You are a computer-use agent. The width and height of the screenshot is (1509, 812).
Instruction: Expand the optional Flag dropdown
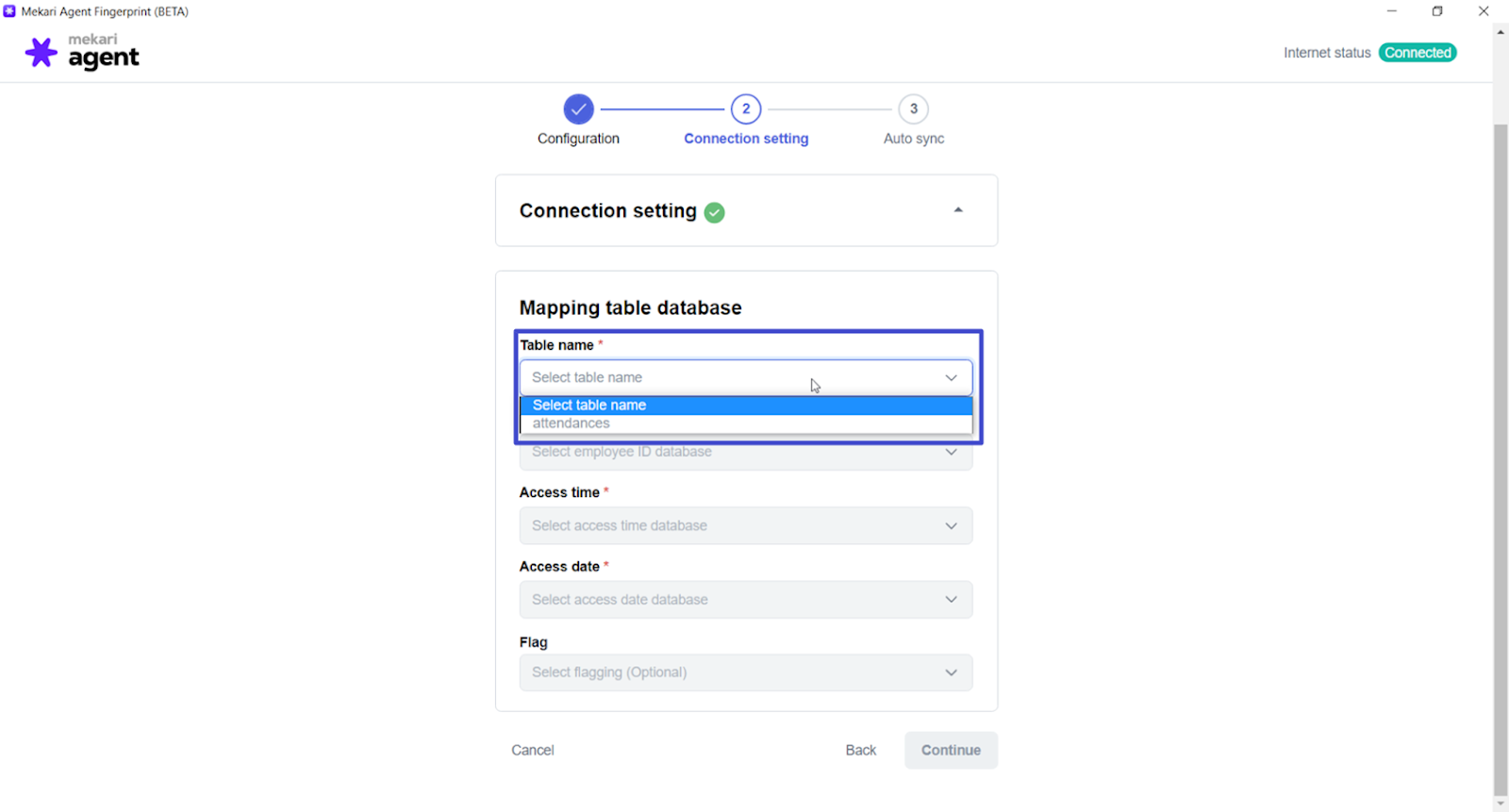coord(745,672)
